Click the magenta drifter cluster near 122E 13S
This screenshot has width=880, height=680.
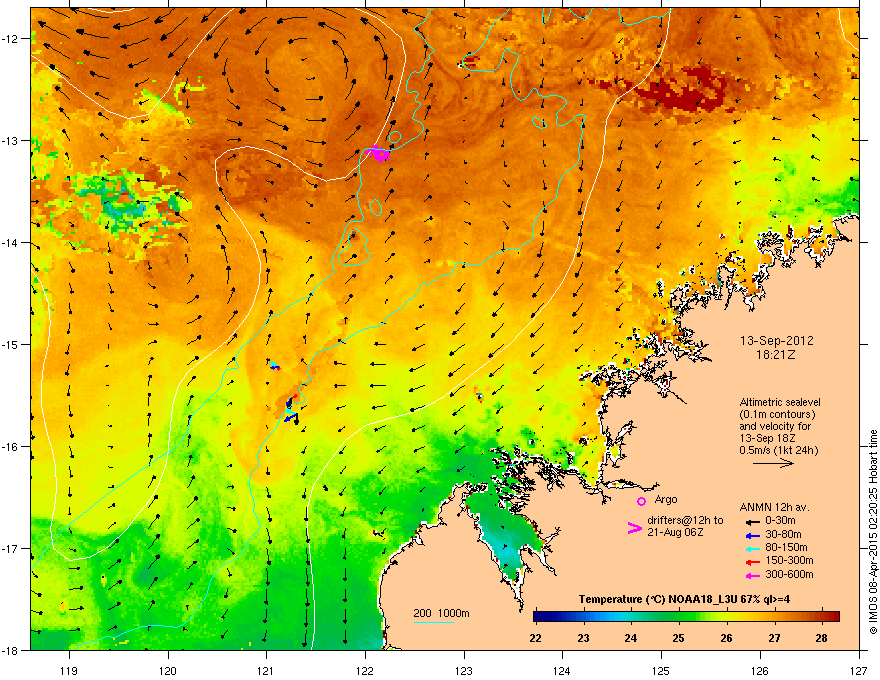[x=378, y=153]
